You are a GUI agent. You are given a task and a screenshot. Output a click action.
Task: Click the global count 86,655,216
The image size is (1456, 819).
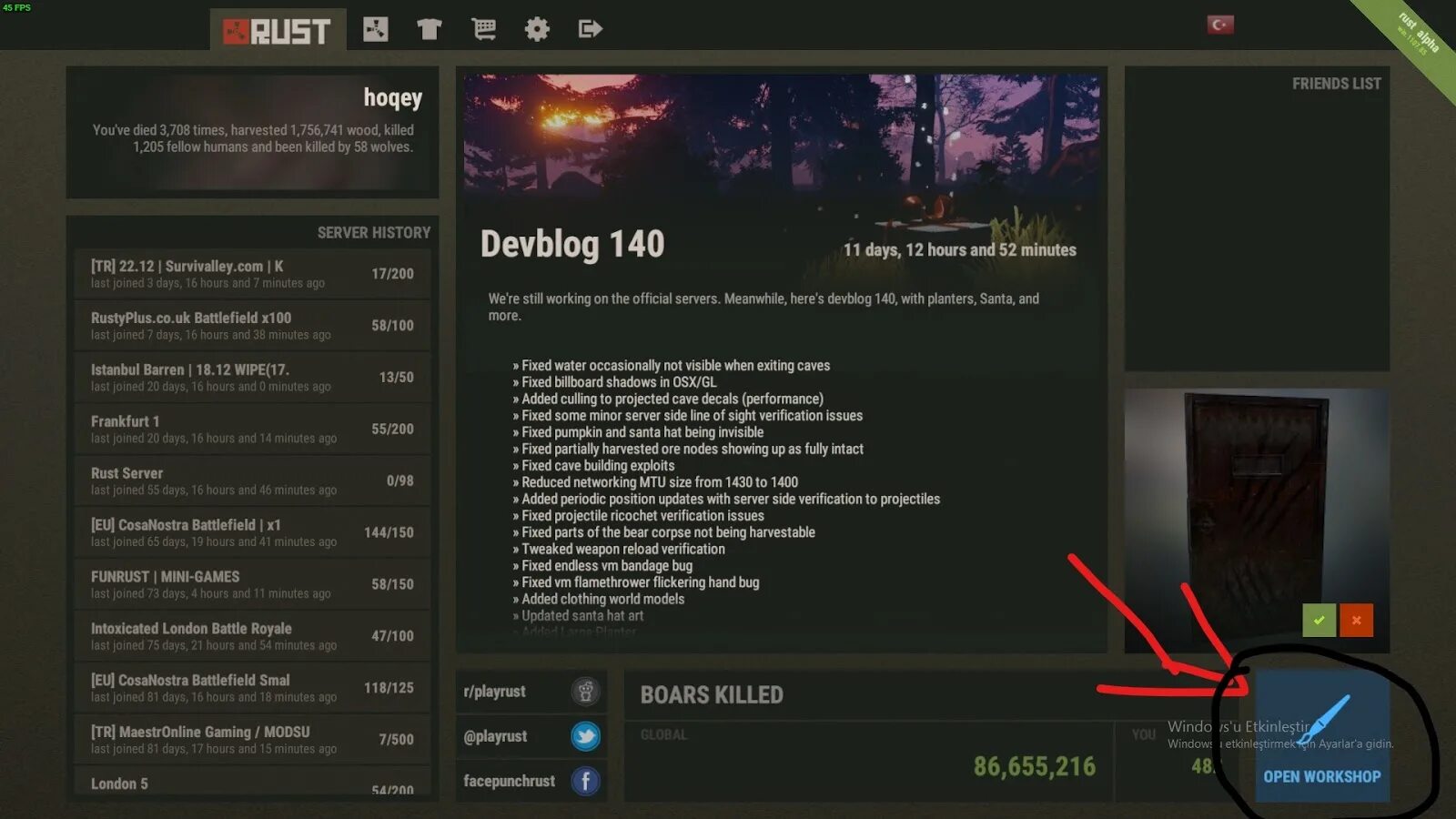(1035, 766)
